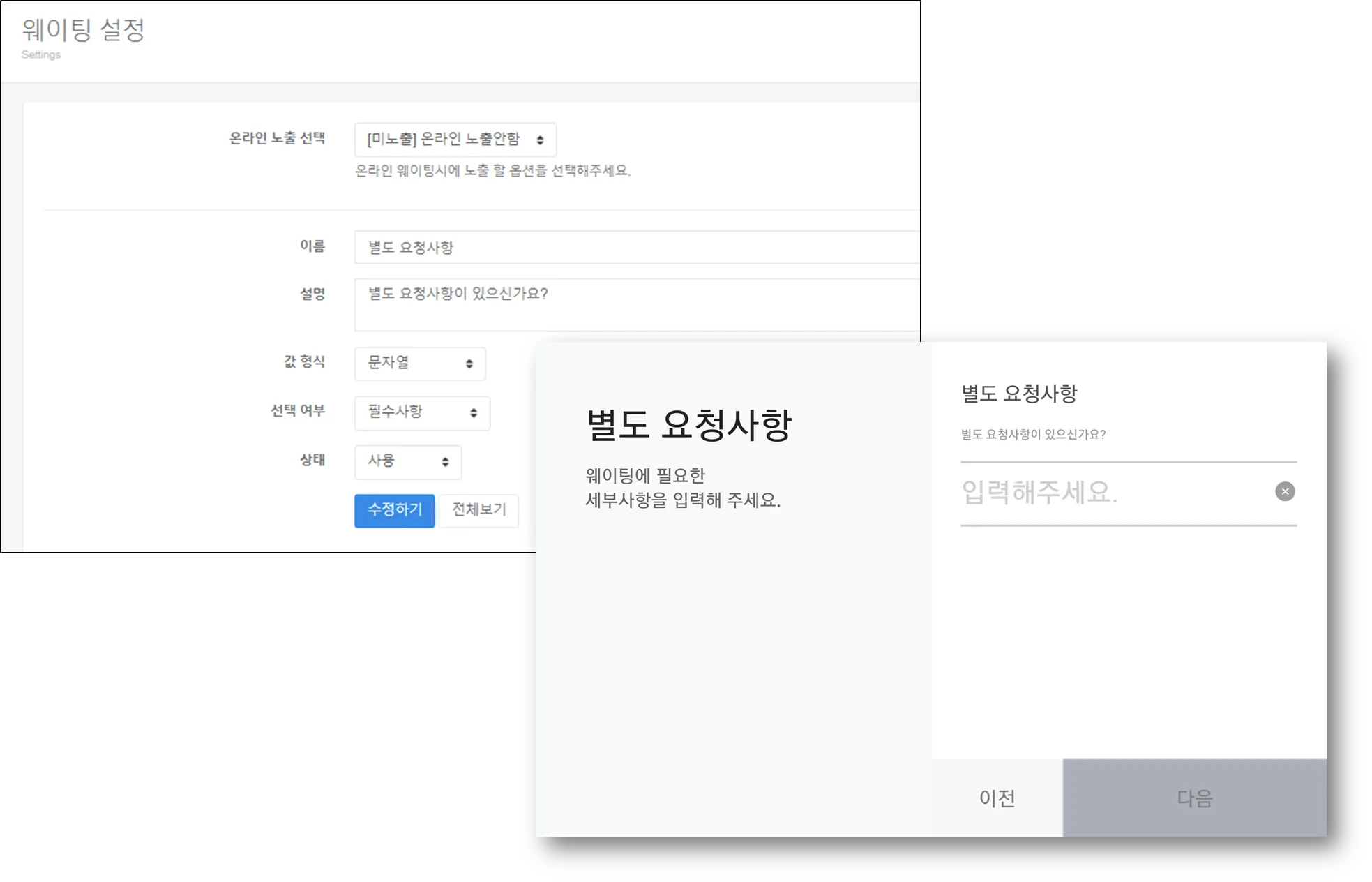The height and width of the screenshot is (882, 1372).
Task: Click the large 별도 요청사항 tablet title
Action: [688, 424]
